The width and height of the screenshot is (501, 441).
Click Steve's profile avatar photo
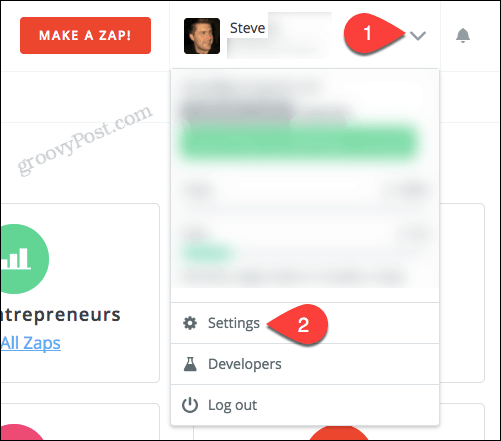pos(202,36)
